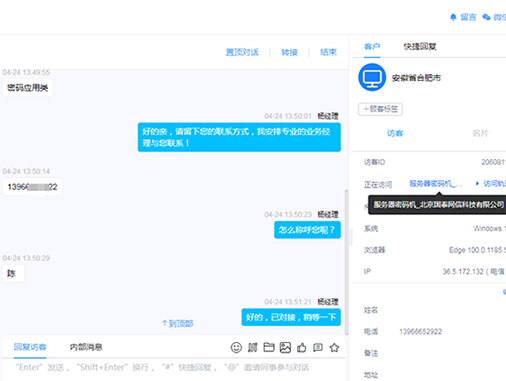Open the emoji smiley picker
Screen dimensions: 506x381
(x=236, y=348)
